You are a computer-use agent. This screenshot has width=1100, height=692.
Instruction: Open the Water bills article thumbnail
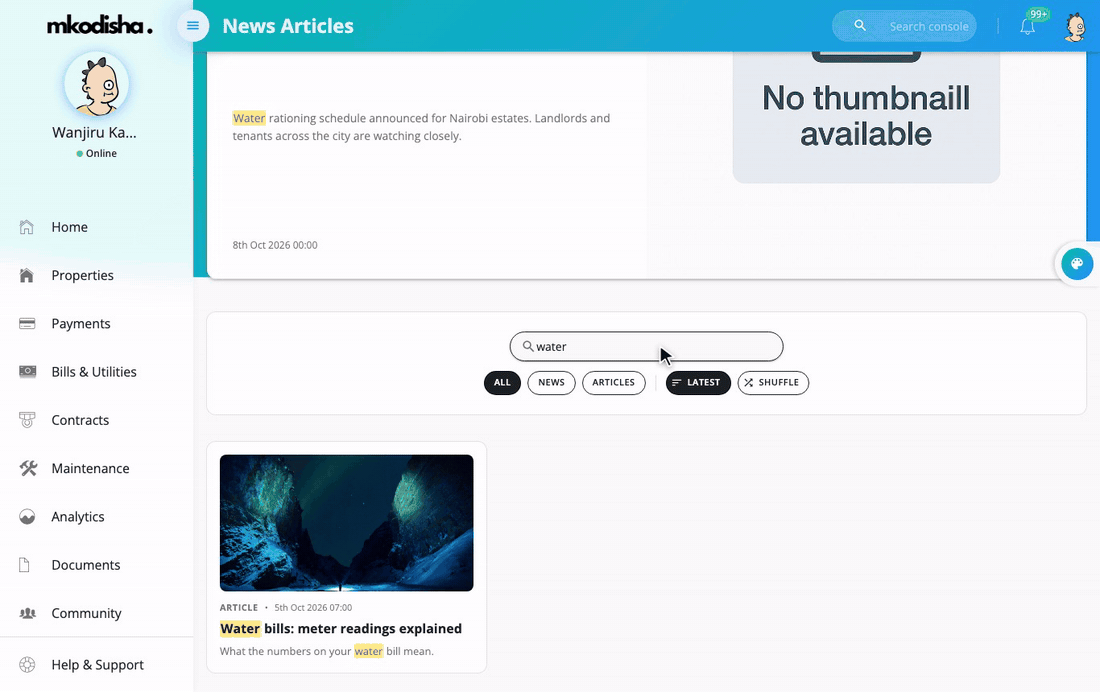coord(347,523)
